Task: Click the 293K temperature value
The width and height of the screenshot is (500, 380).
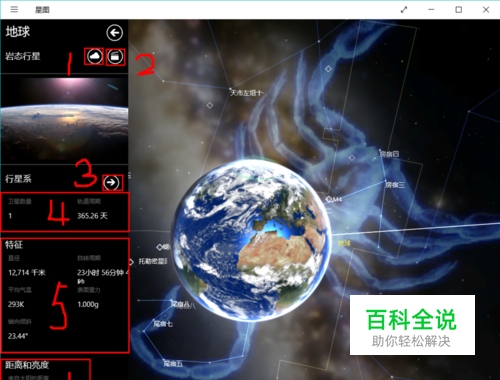Action: tap(16, 304)
